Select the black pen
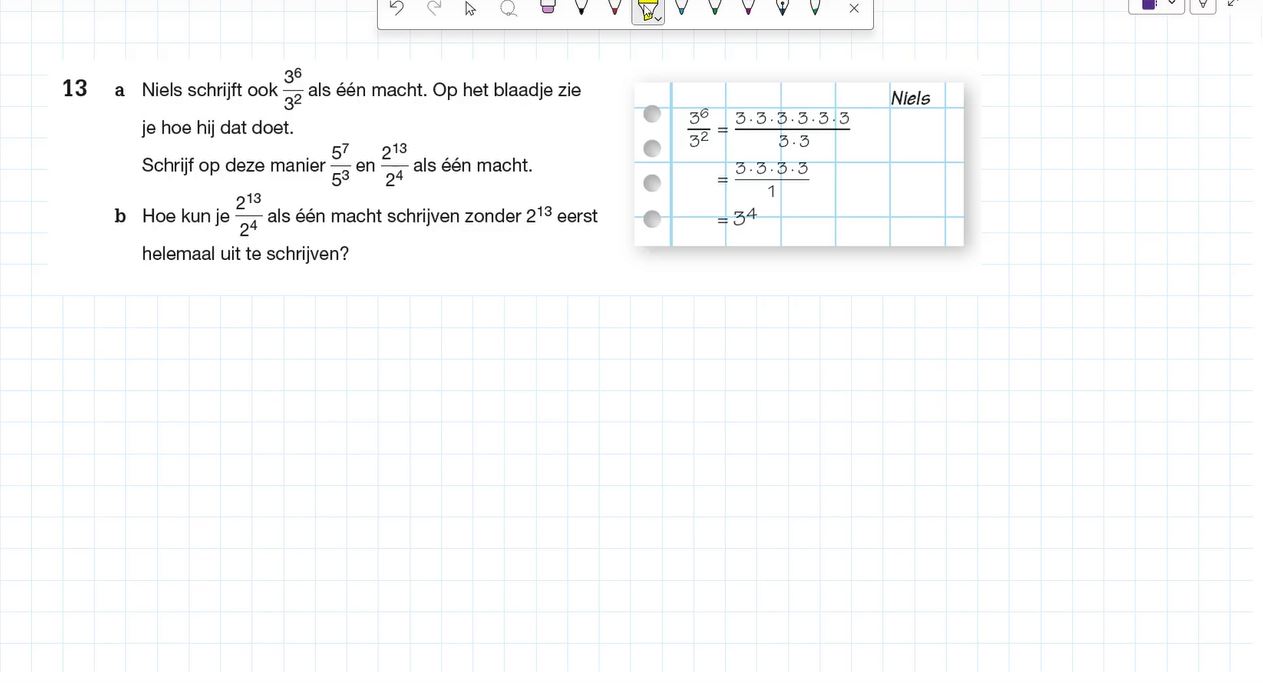 [581, 7]
